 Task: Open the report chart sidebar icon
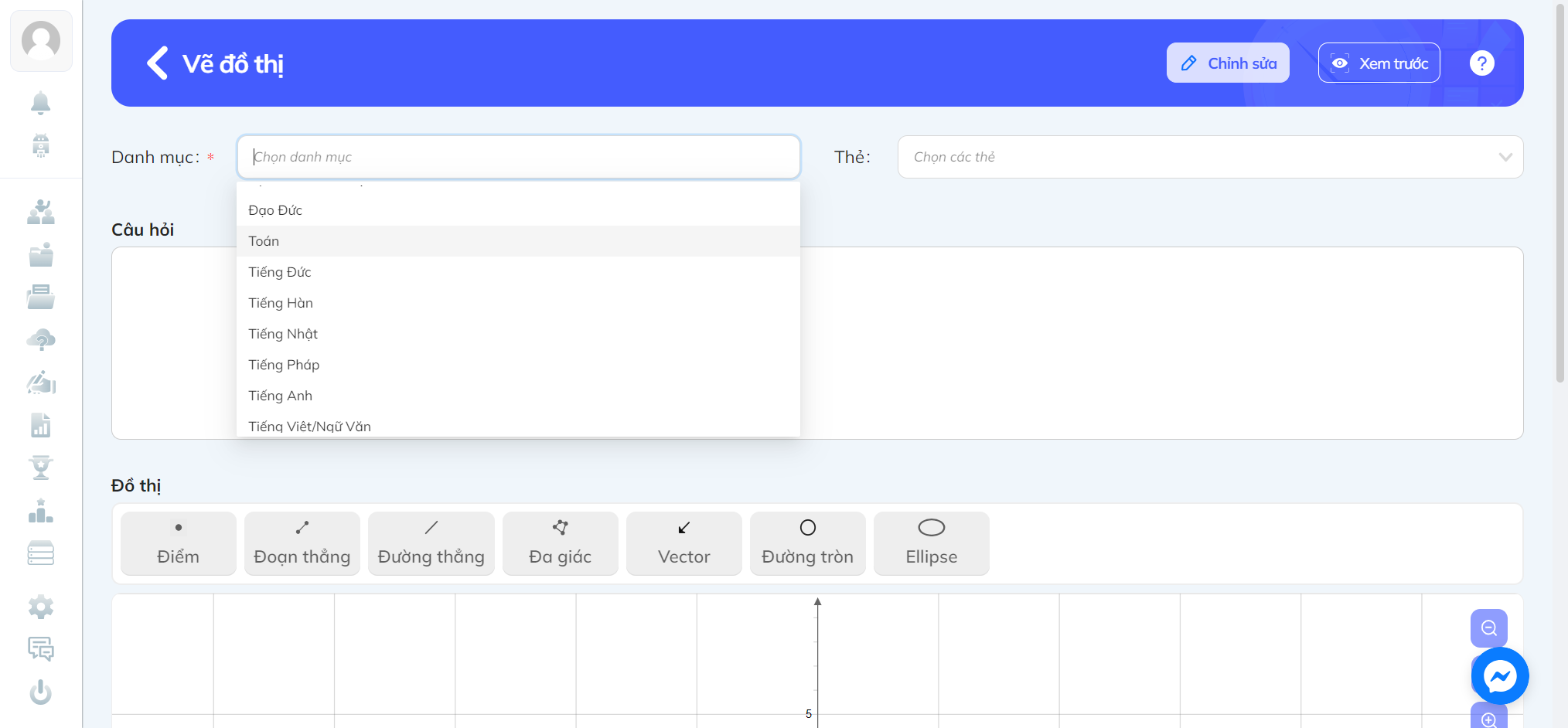pos(41,425)
